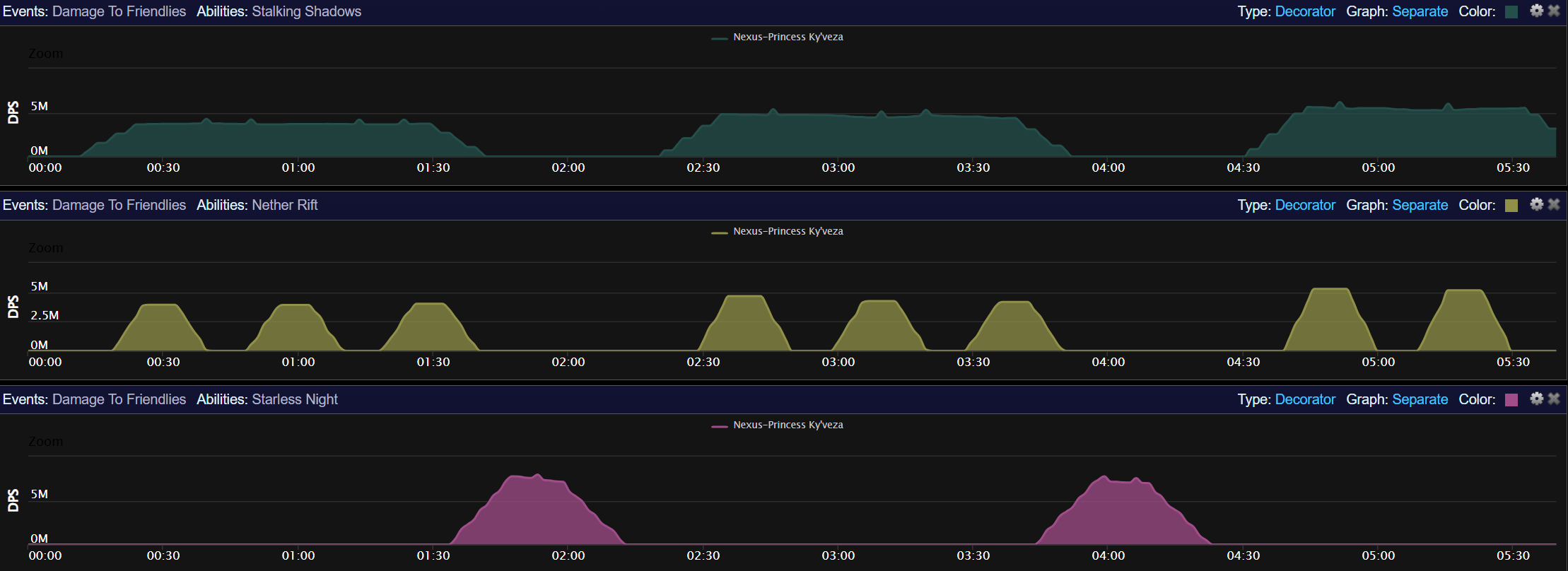Image resolution: width=1568 pixels, height=571 pixels.
Task: Toggle Nexus-Princess Ky'veza legend in Starless Night chart
Action: tap(778, 425)
